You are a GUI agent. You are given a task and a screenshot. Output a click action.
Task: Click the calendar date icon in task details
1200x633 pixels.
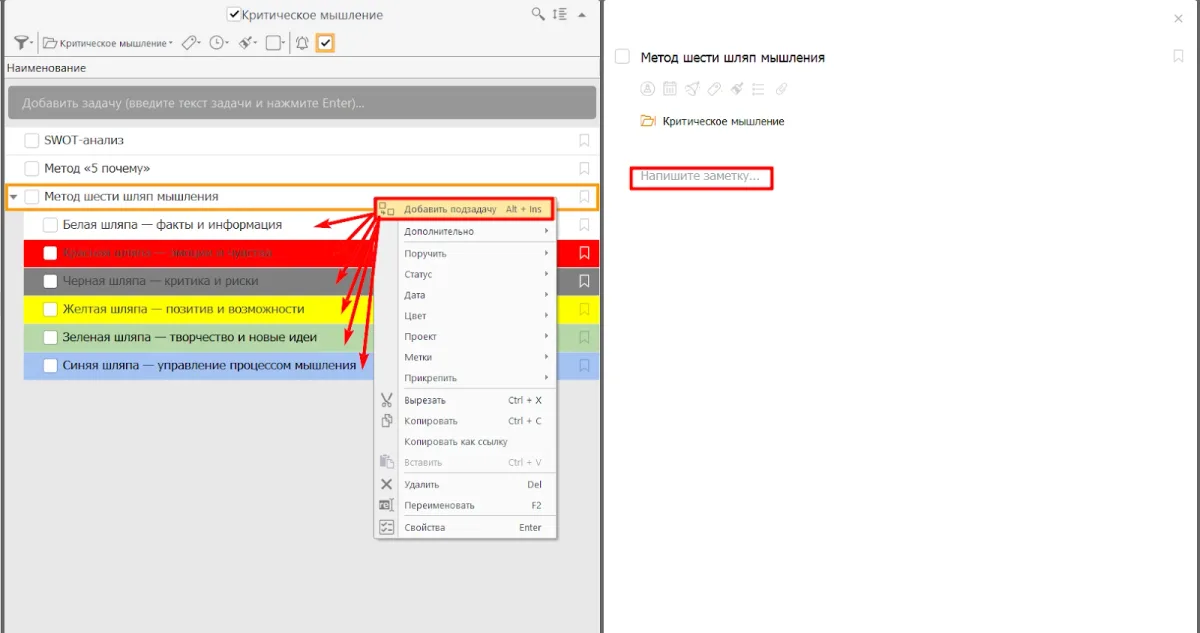[670, 89]
